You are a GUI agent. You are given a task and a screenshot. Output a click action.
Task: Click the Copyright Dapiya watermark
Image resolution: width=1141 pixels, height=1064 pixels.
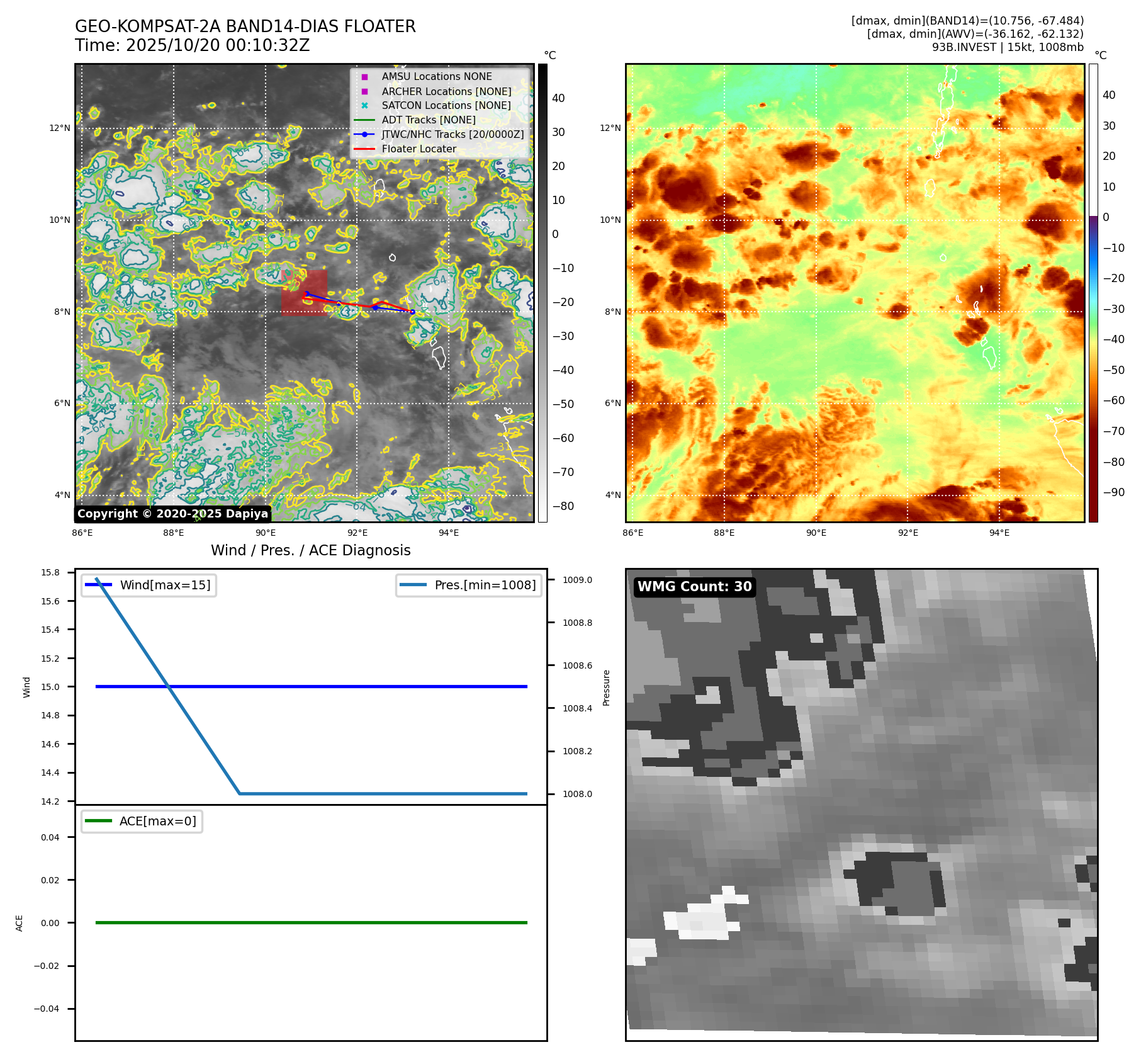pos(172,514)
